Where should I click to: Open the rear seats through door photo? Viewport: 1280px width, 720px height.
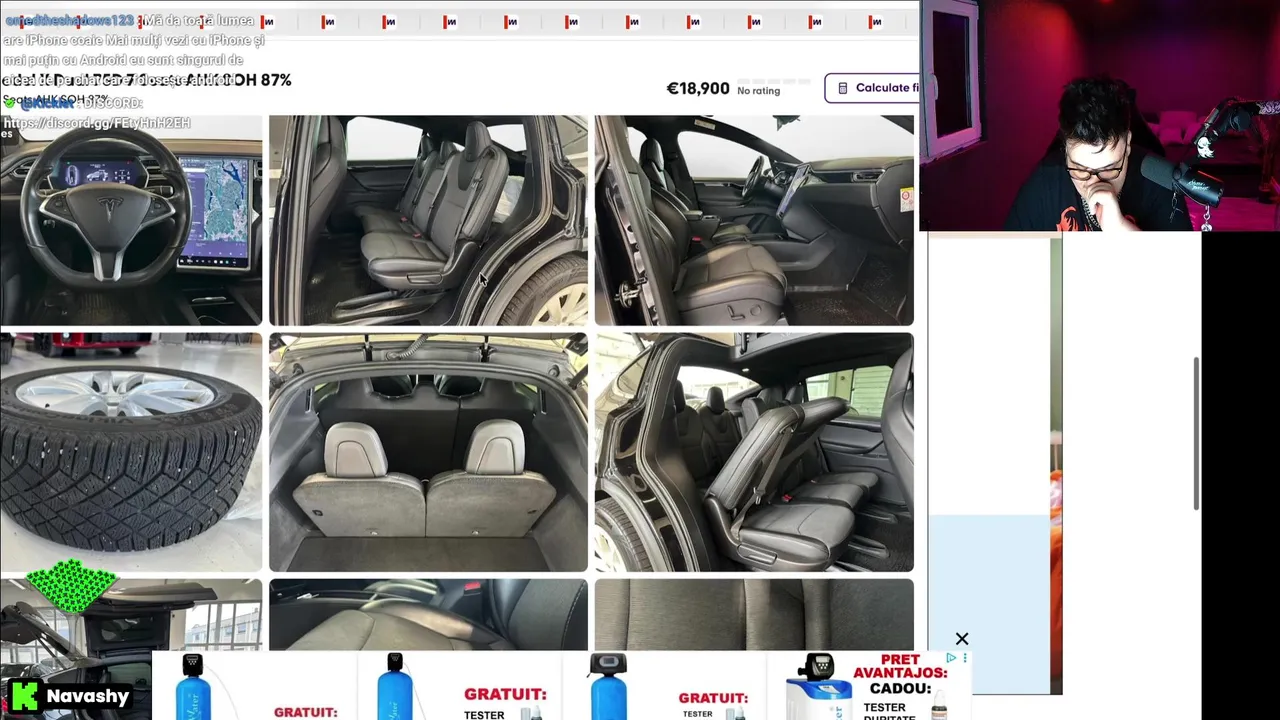tap(428, 221)
